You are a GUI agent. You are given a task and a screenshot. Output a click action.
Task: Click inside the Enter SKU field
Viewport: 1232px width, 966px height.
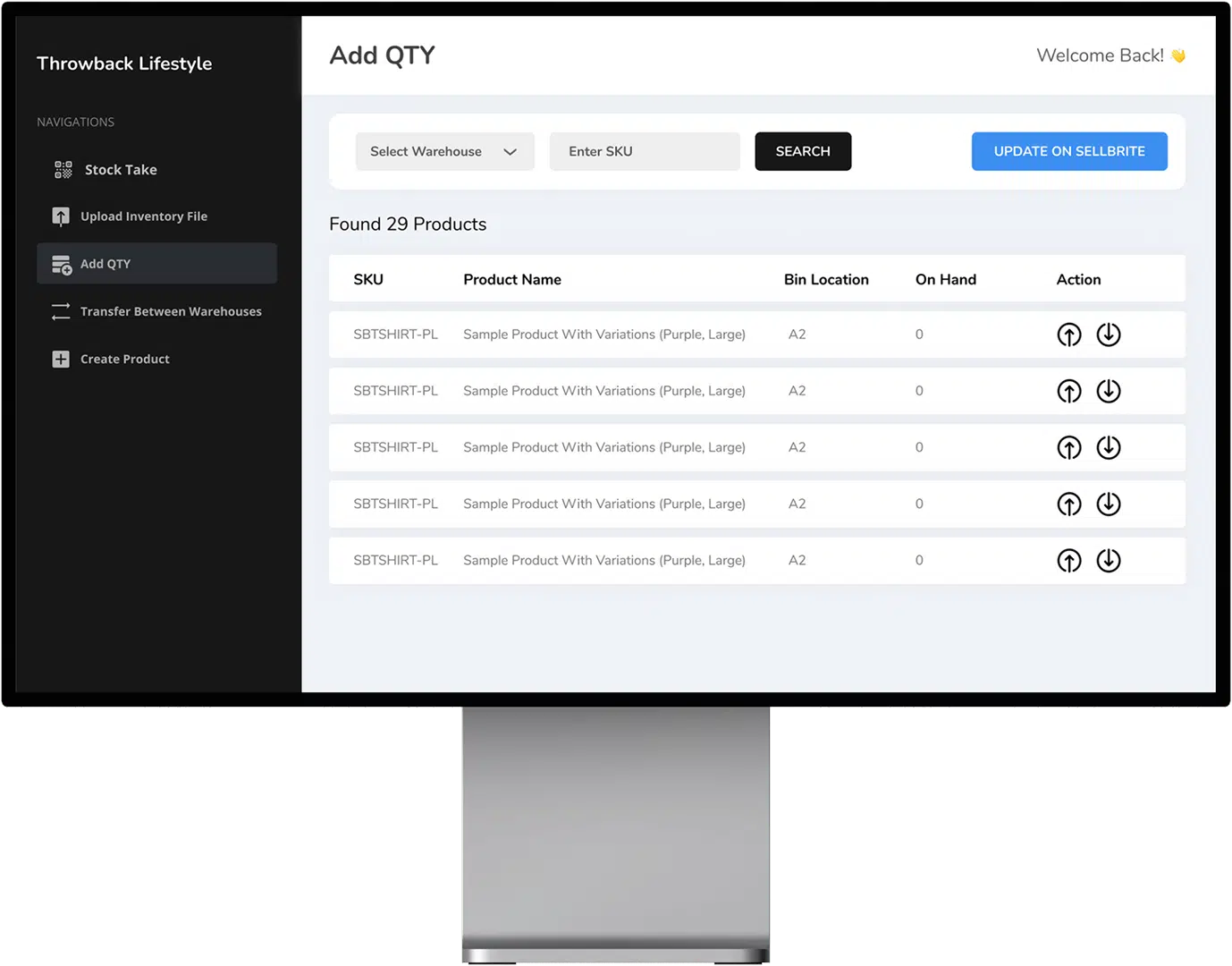(x=644, y=151)
